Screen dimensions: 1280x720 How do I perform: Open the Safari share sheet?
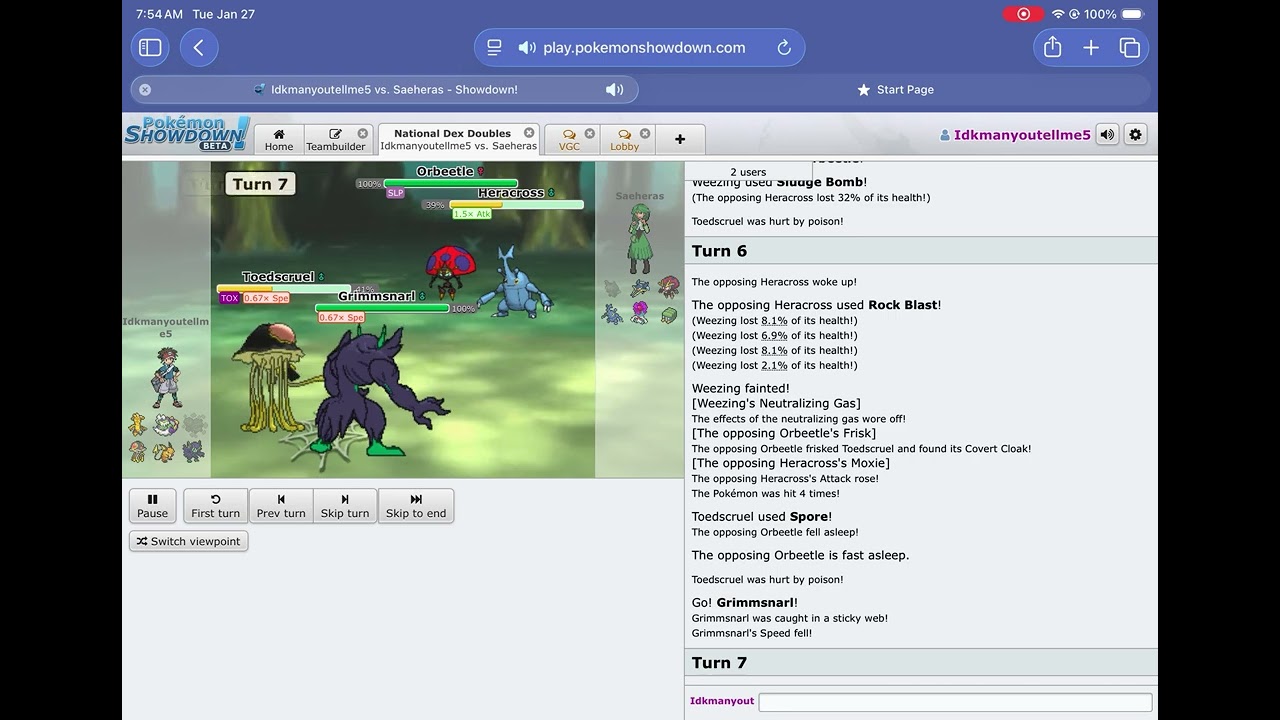[1052, 47]
